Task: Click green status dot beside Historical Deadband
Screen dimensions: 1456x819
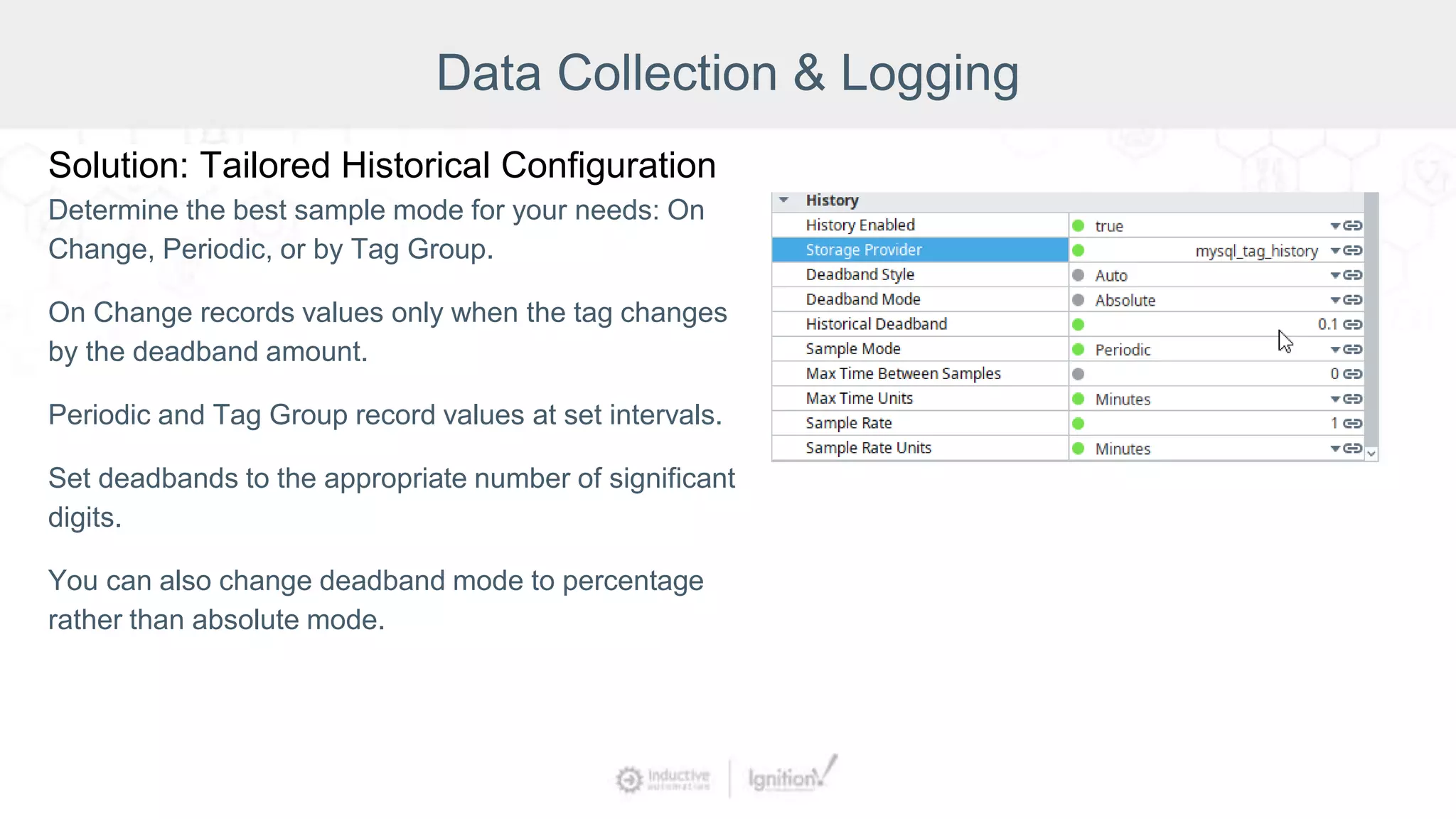Action: point(1078,324)
